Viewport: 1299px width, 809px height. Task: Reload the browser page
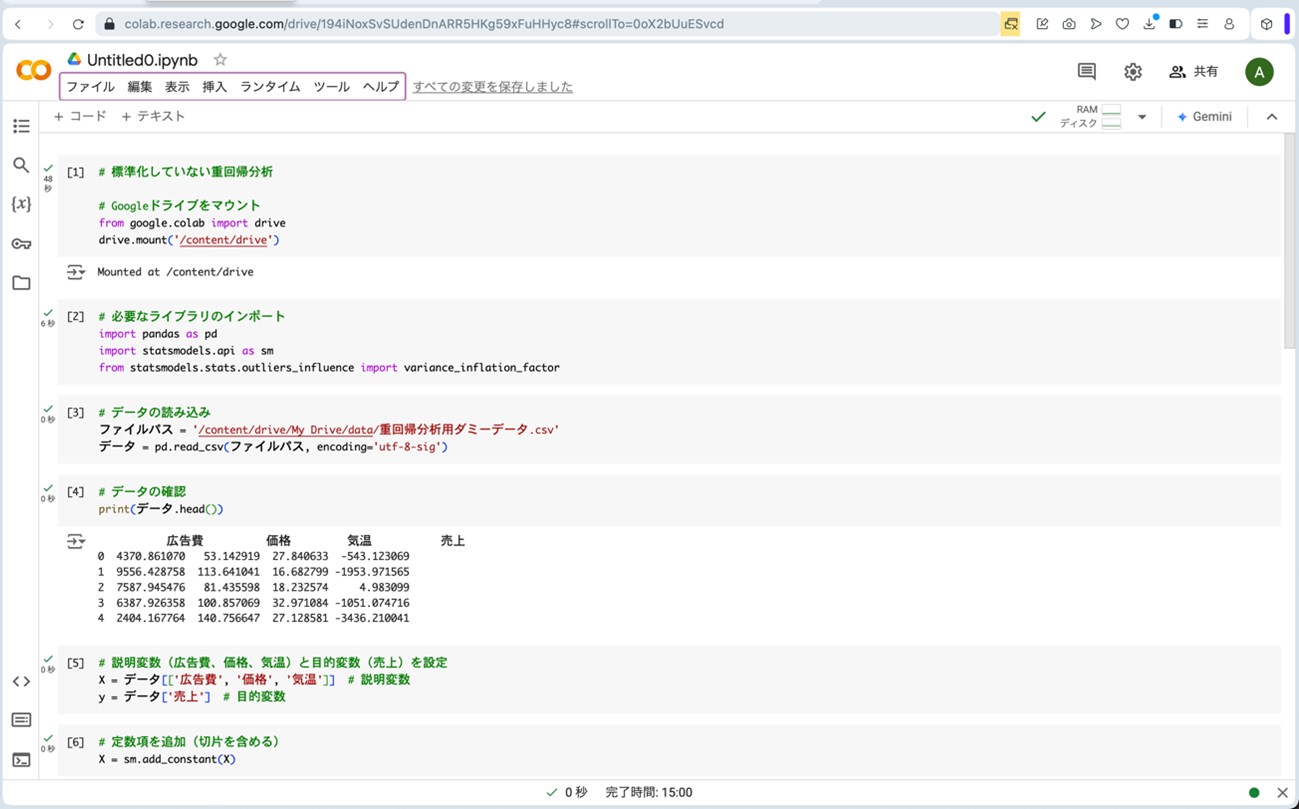78,24
